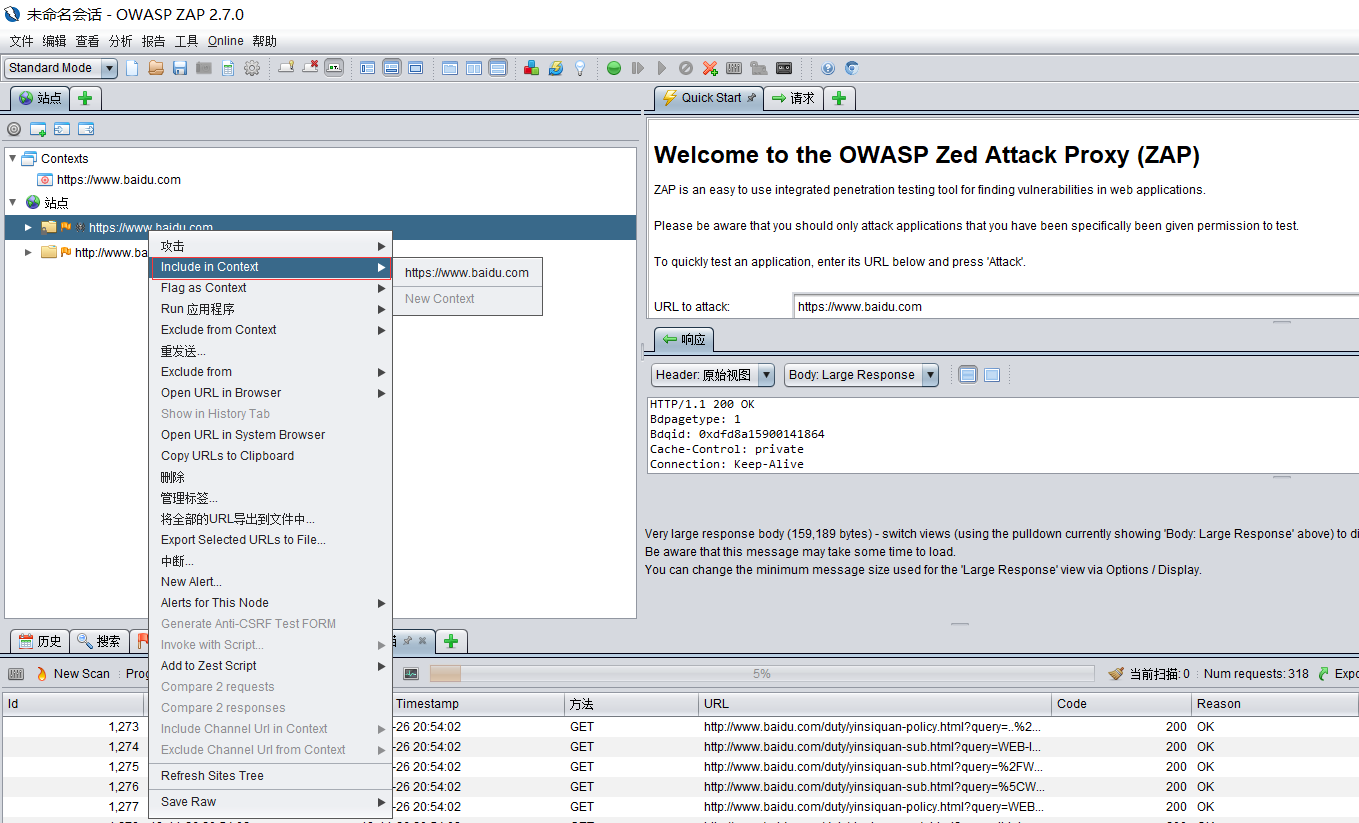Image resolution: width=1359 pixels, height=823 pixels.
Task: Click the green plus in bottom tab bar
Action: pyautogui.click(x=451, y=641)
